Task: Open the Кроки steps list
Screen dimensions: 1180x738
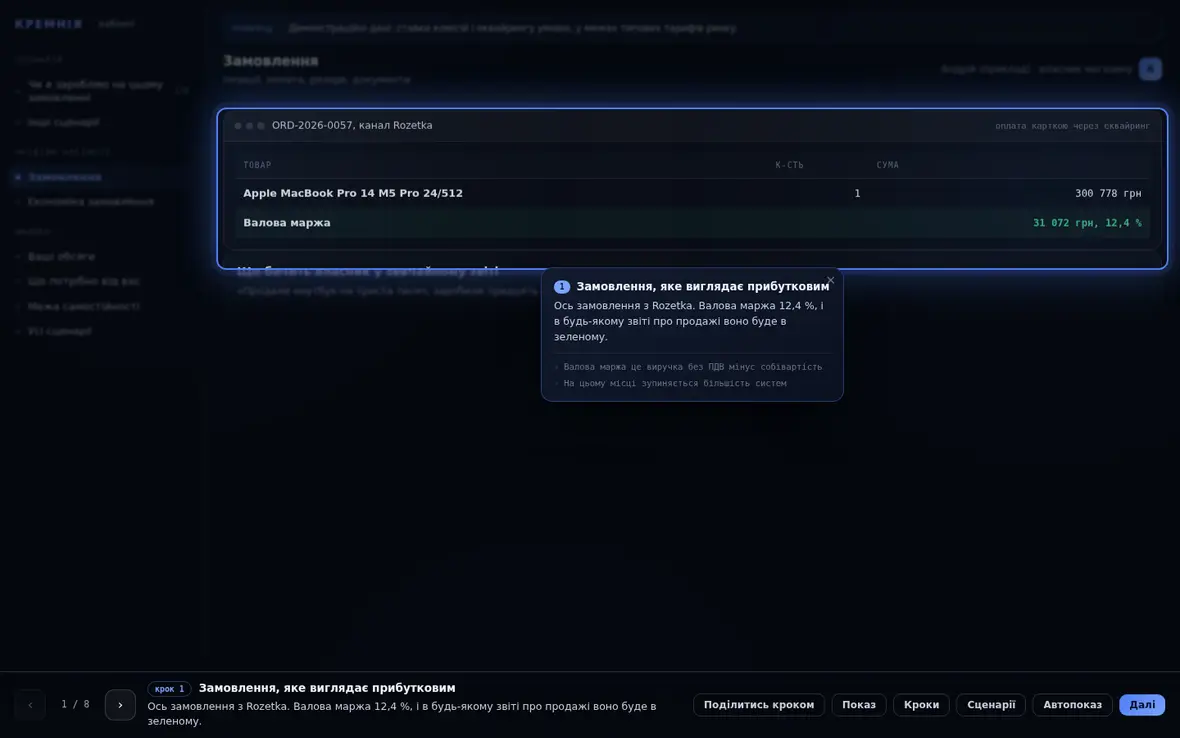Action: pyautogui.click(x=921, y=705)
